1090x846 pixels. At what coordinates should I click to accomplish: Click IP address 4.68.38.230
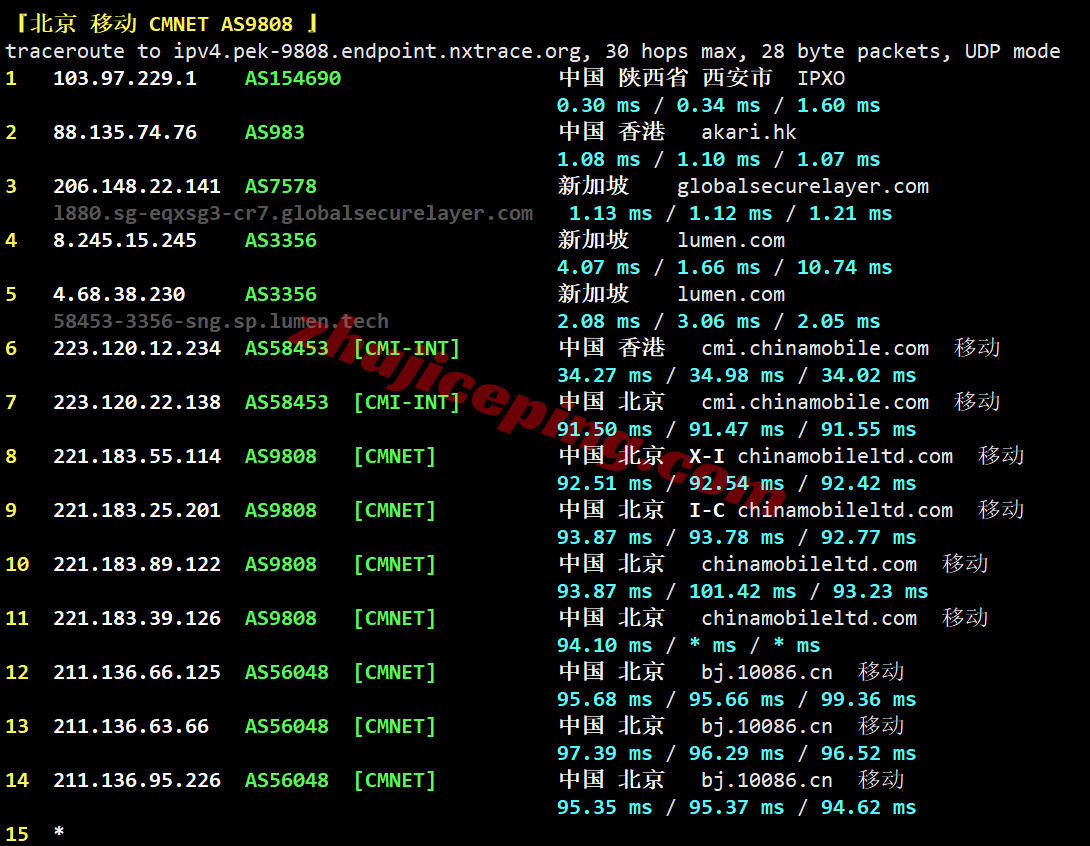(x=120, y=294)
